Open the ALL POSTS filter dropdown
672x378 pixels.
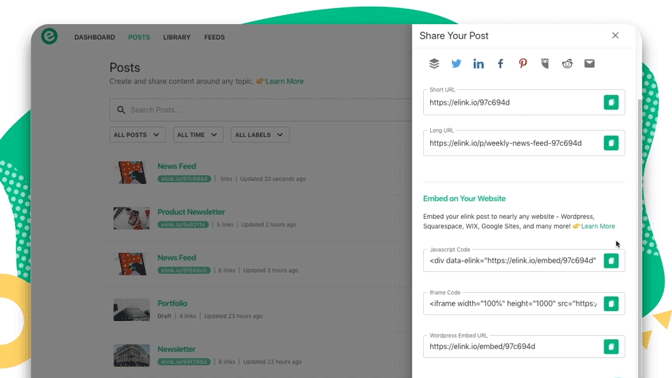[137, 135]
